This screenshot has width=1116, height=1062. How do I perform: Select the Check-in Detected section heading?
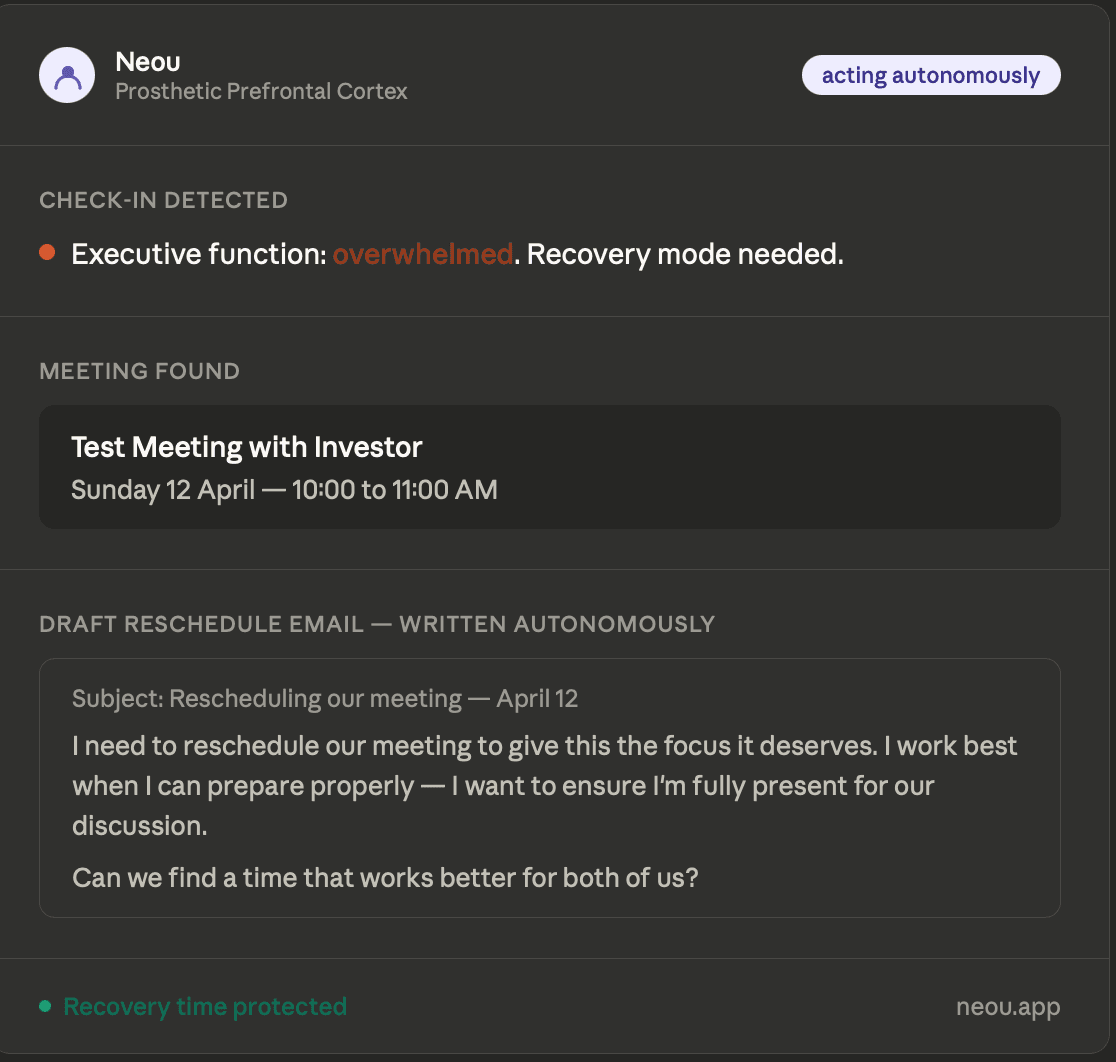point(164,200)
